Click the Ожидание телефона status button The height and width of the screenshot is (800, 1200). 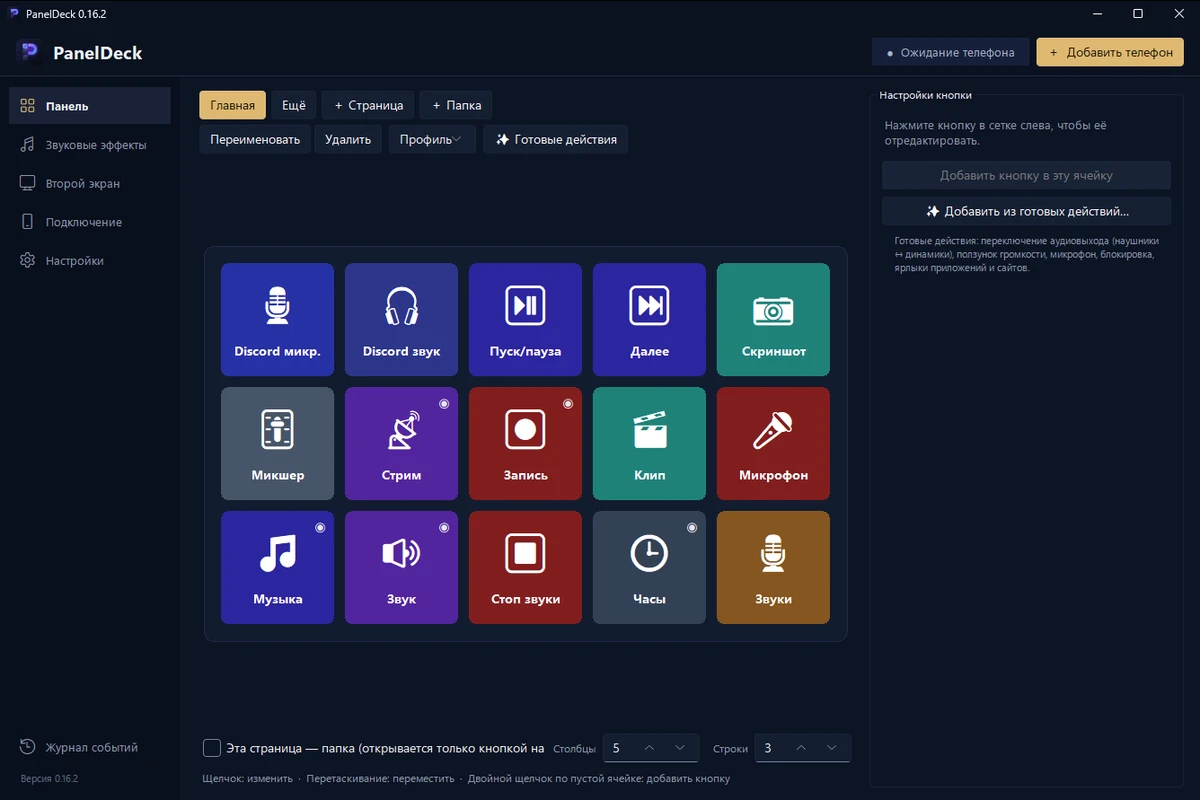pos(950,52)
